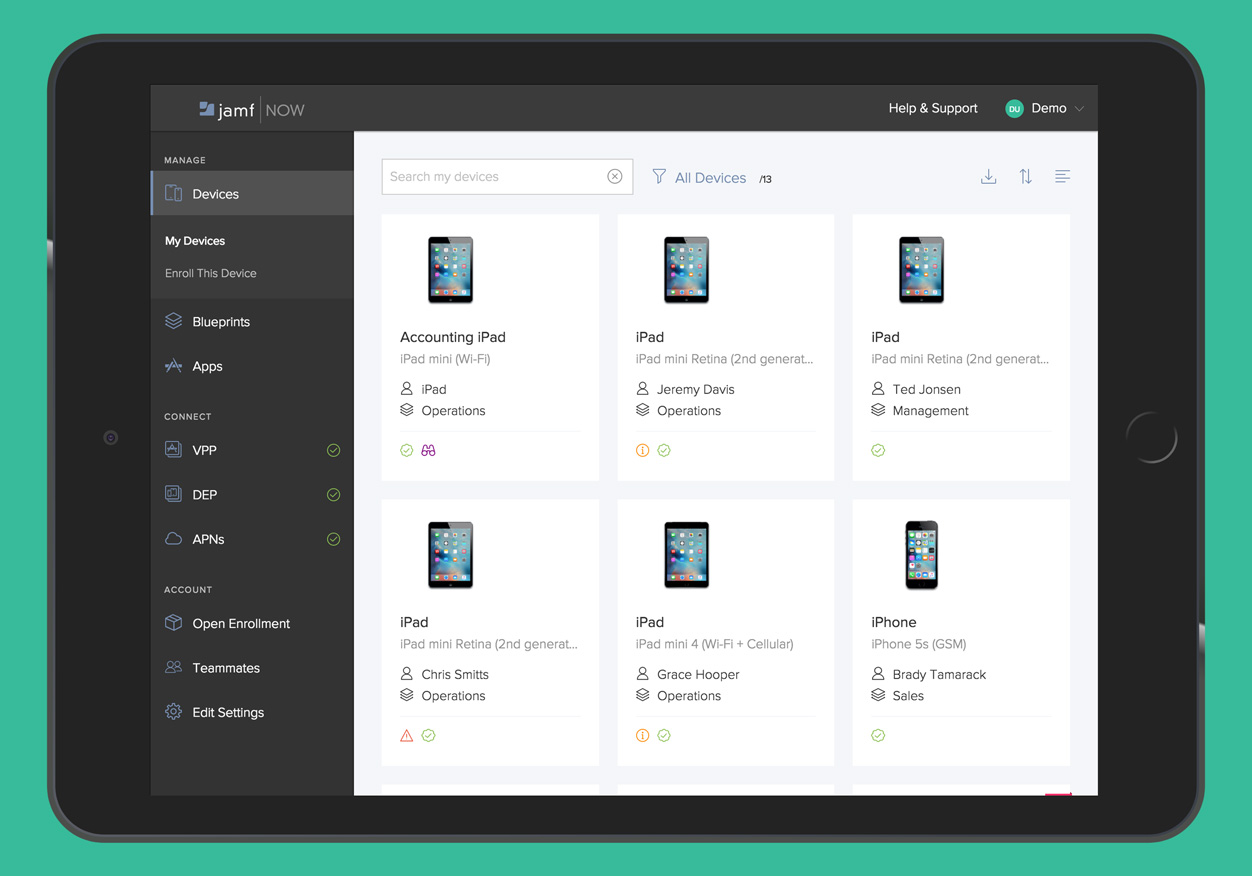Open Help & Support
This screenshot has width=1252, height=876.
coord(933,108)
